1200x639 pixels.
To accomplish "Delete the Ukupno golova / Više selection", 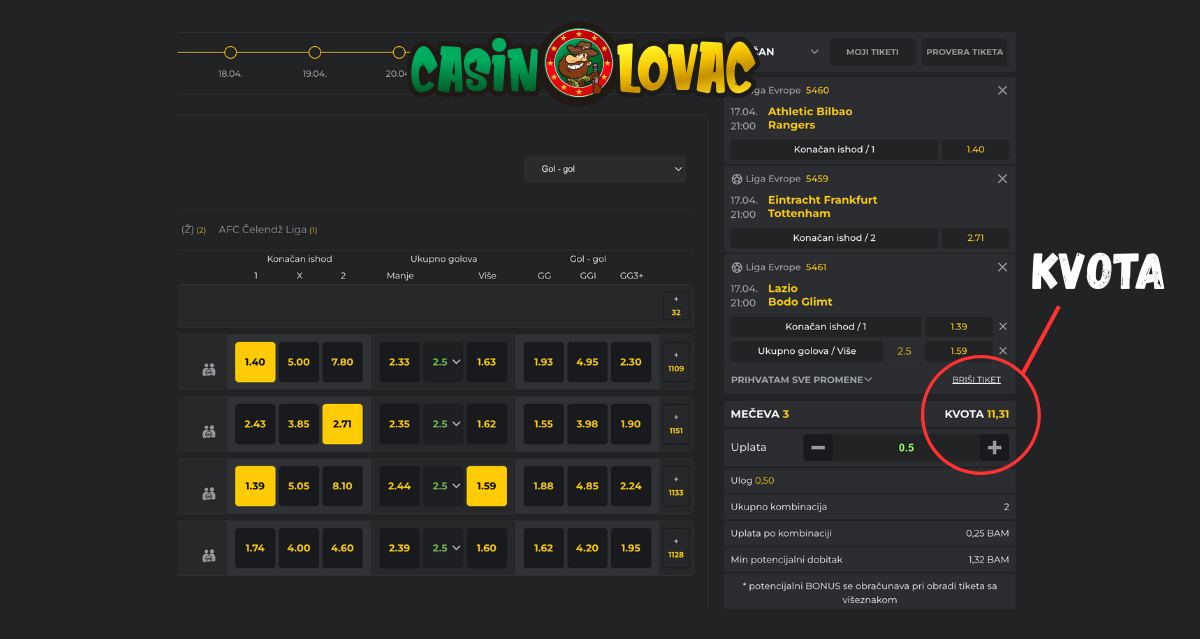I will (x=1003, y=351).
